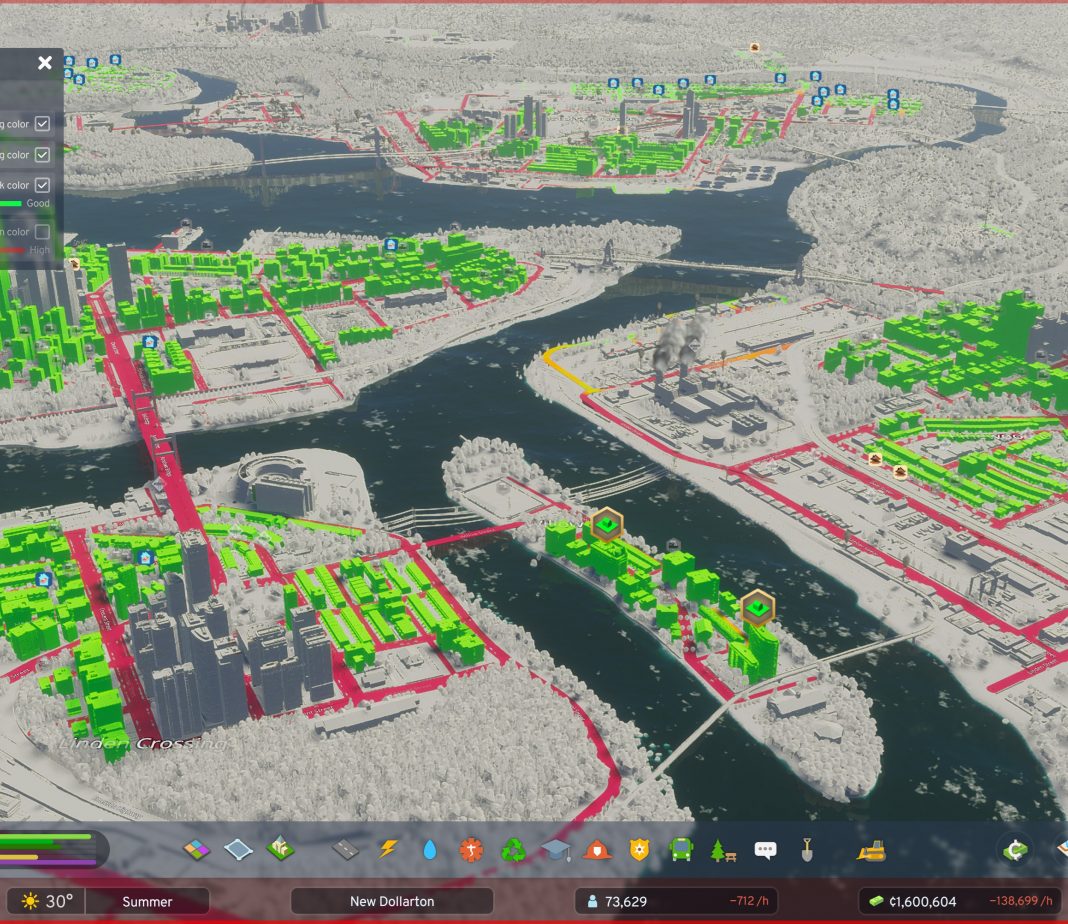Select the Fire & Rescue helmet icon
Screen dimensions: 1068x924
tap(597, 850)
